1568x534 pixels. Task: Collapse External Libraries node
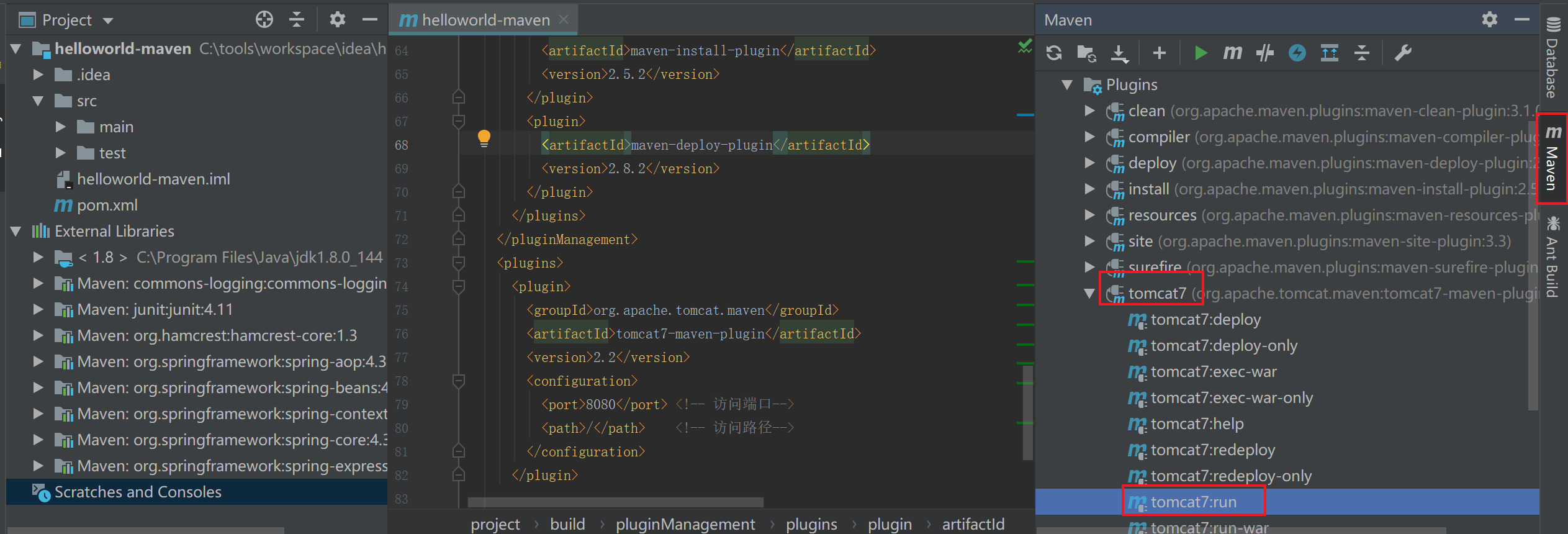tap(16, 231)
